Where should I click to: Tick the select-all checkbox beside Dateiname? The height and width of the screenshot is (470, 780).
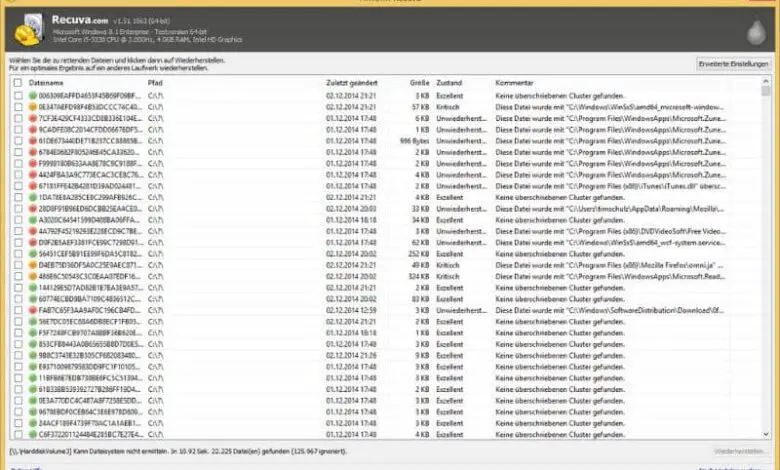pyautogui.click(x=18, y=83)
